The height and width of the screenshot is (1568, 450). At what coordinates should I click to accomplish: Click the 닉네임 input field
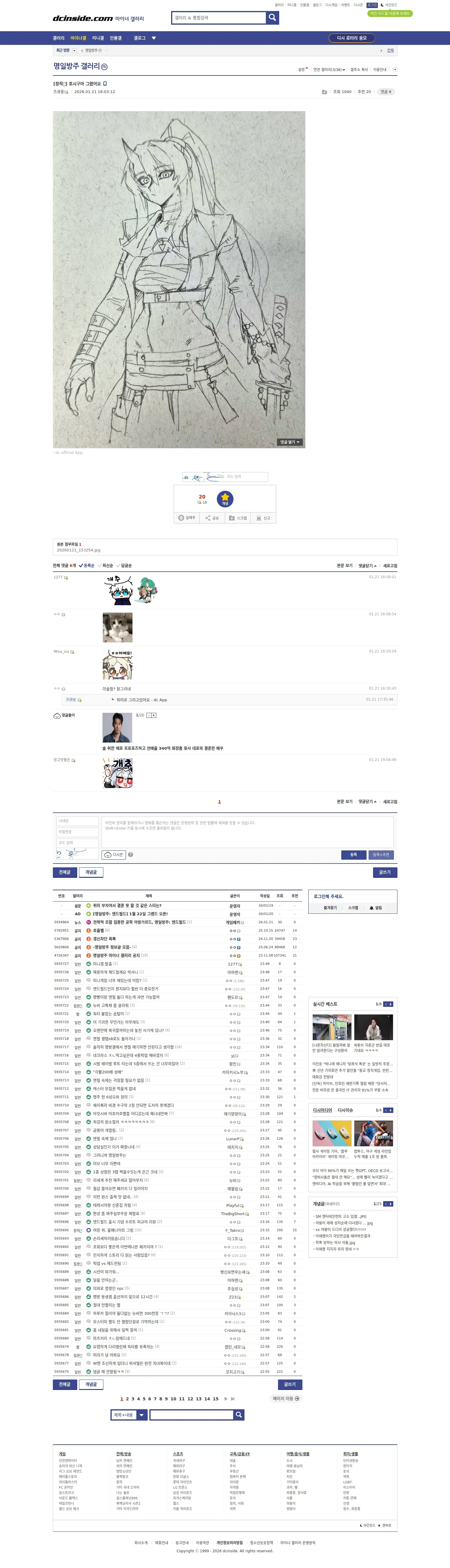77,820
